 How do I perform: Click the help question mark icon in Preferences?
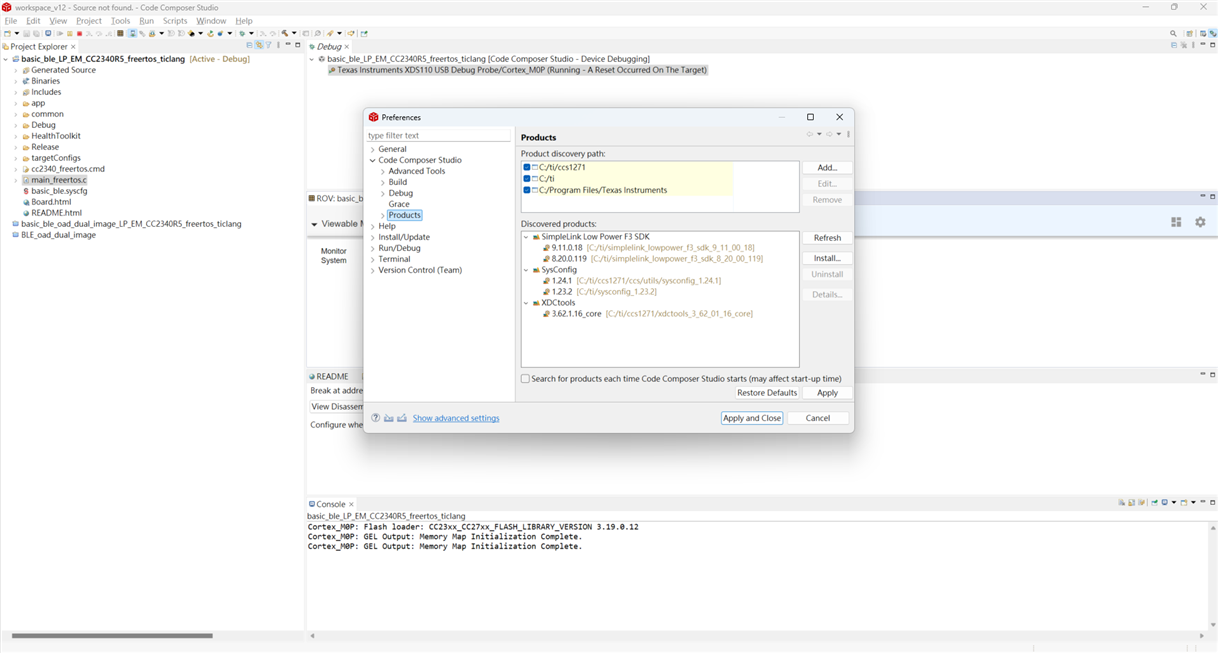pyautogui.click(x=376, y=418)
